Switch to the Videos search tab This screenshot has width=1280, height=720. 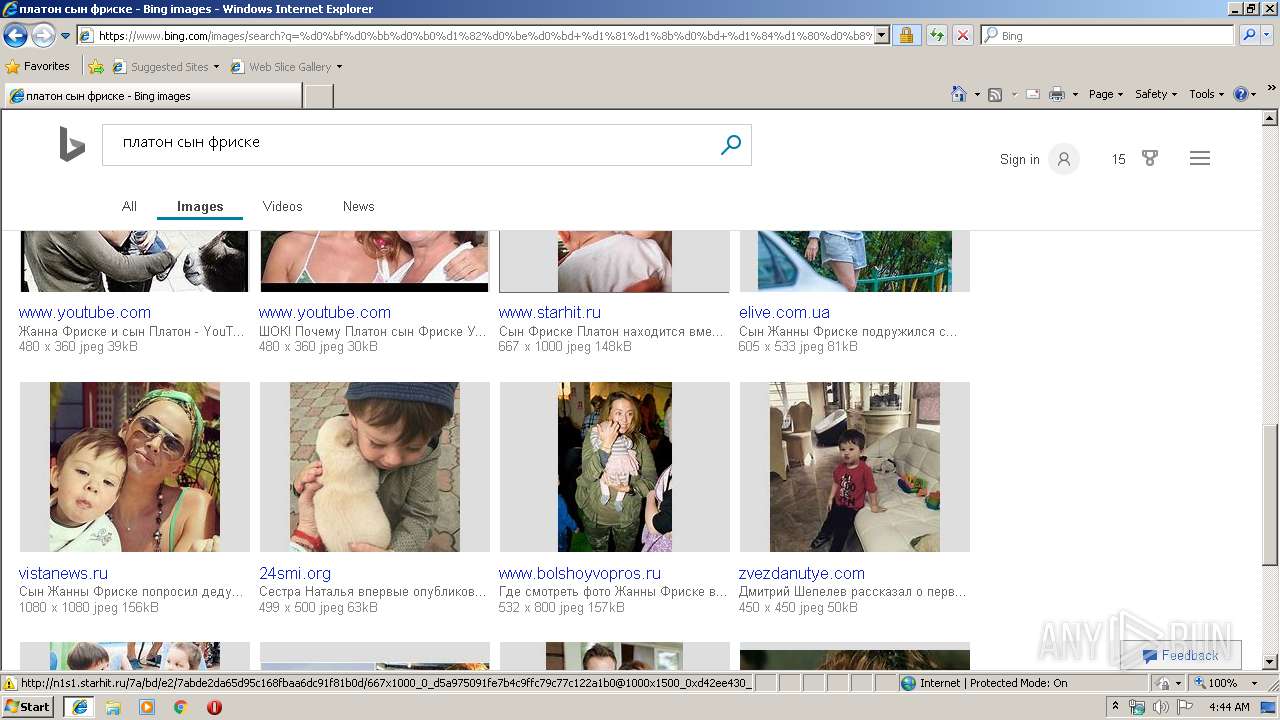click(282, 206)
